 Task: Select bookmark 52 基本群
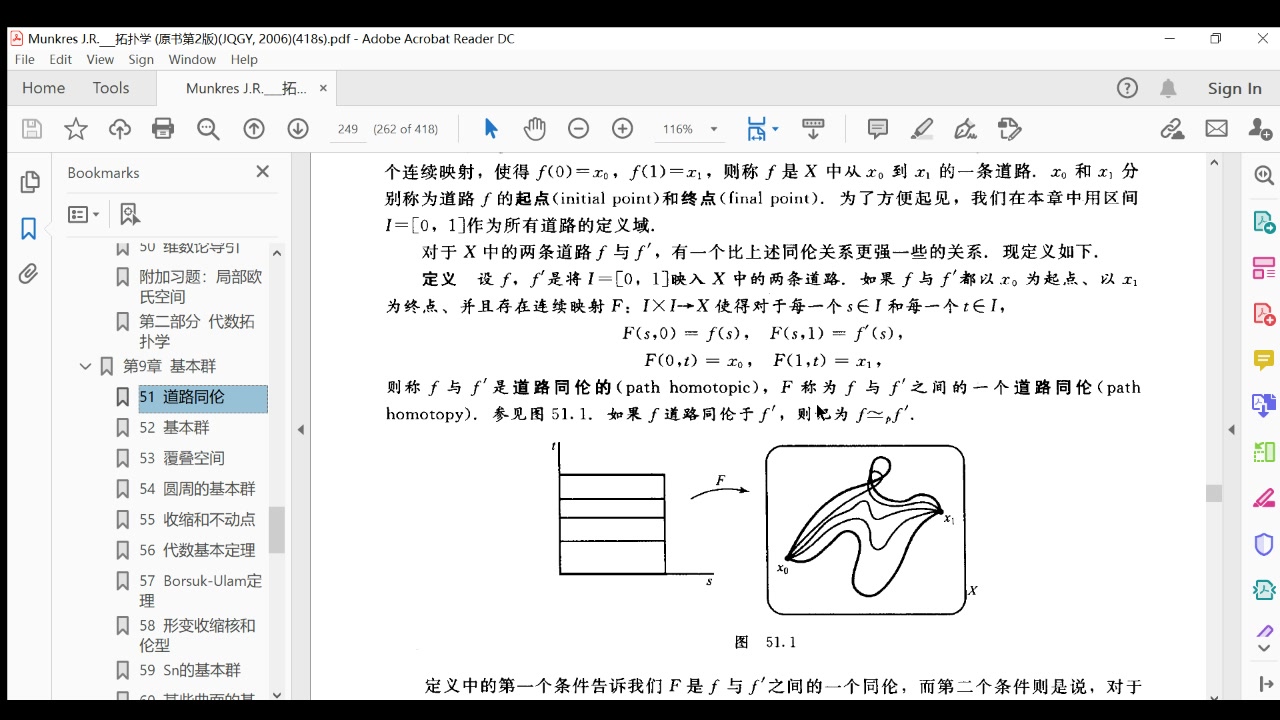174,428
